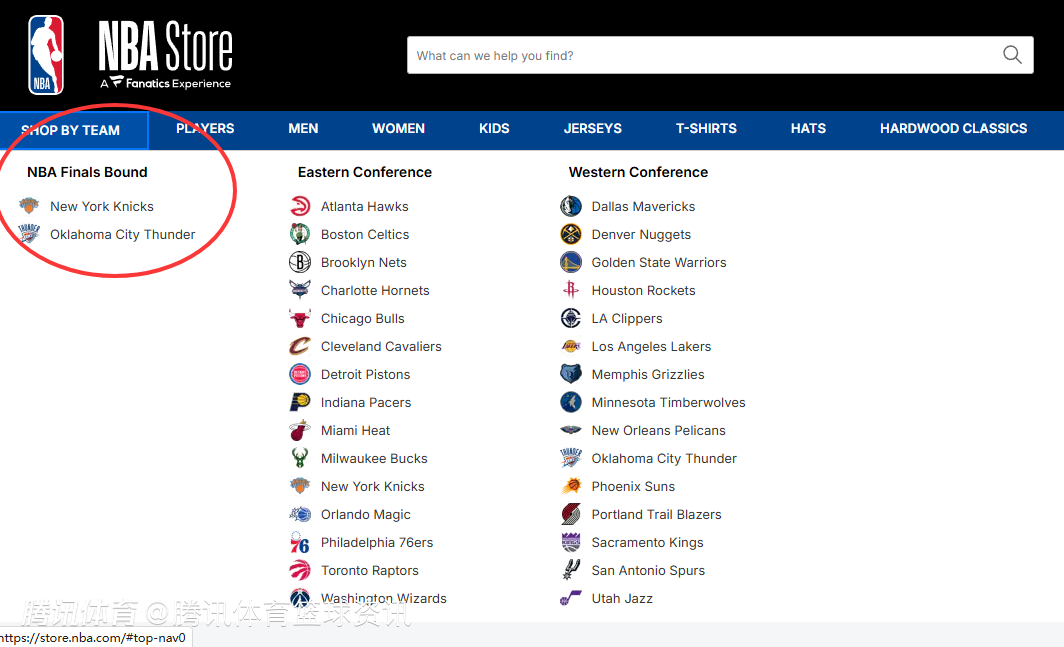Screen dimensions: 1064x647
Task: Open the Men menu
Action: [x=303, y=128]
